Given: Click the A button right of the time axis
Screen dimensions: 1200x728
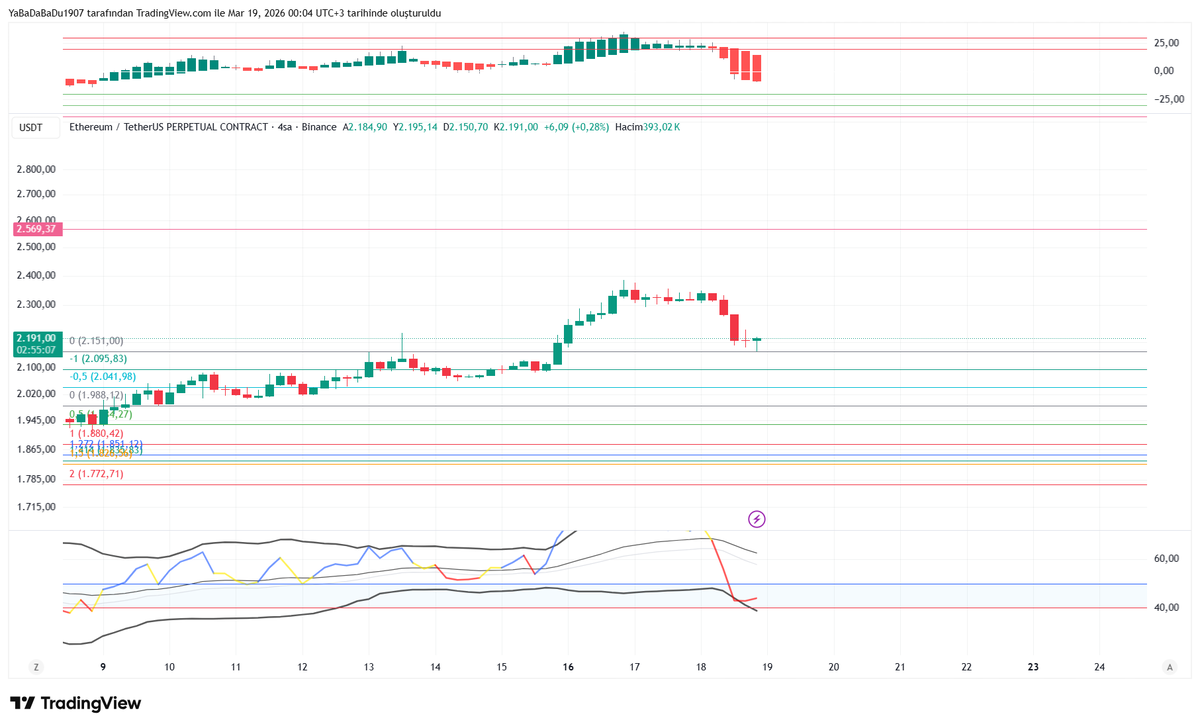Looking at the screenshot, I should click(x=1170, y=666).
